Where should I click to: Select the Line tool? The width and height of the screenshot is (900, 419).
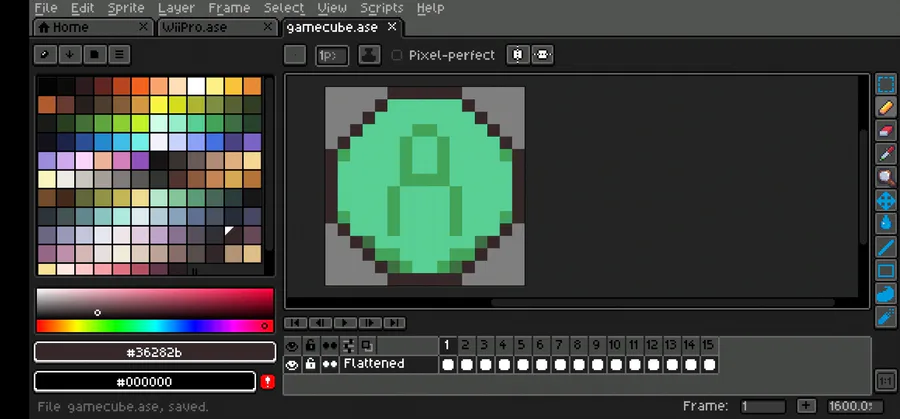click(886, 247)
